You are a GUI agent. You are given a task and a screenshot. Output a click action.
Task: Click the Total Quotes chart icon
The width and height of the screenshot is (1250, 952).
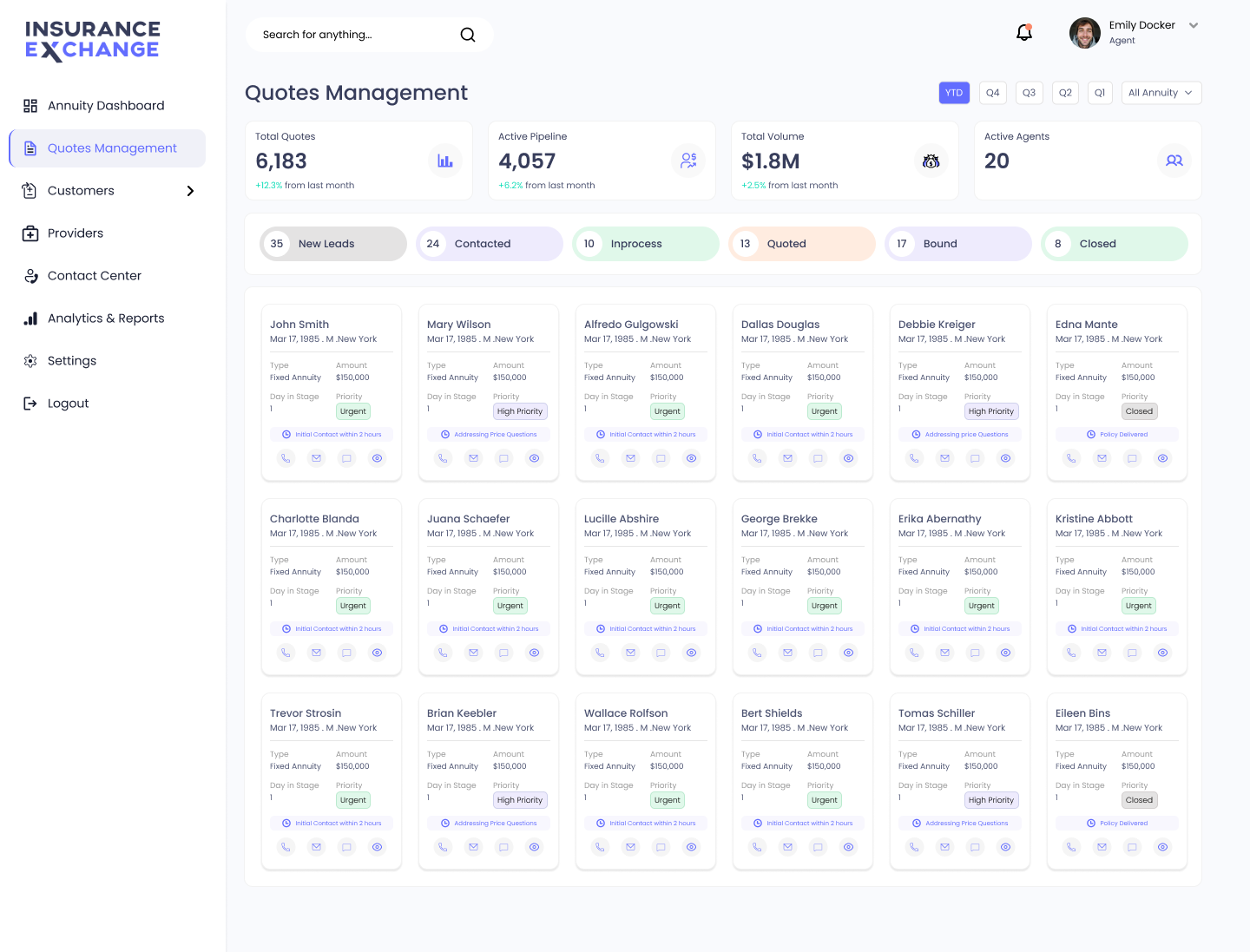click(x=445, y=161)
